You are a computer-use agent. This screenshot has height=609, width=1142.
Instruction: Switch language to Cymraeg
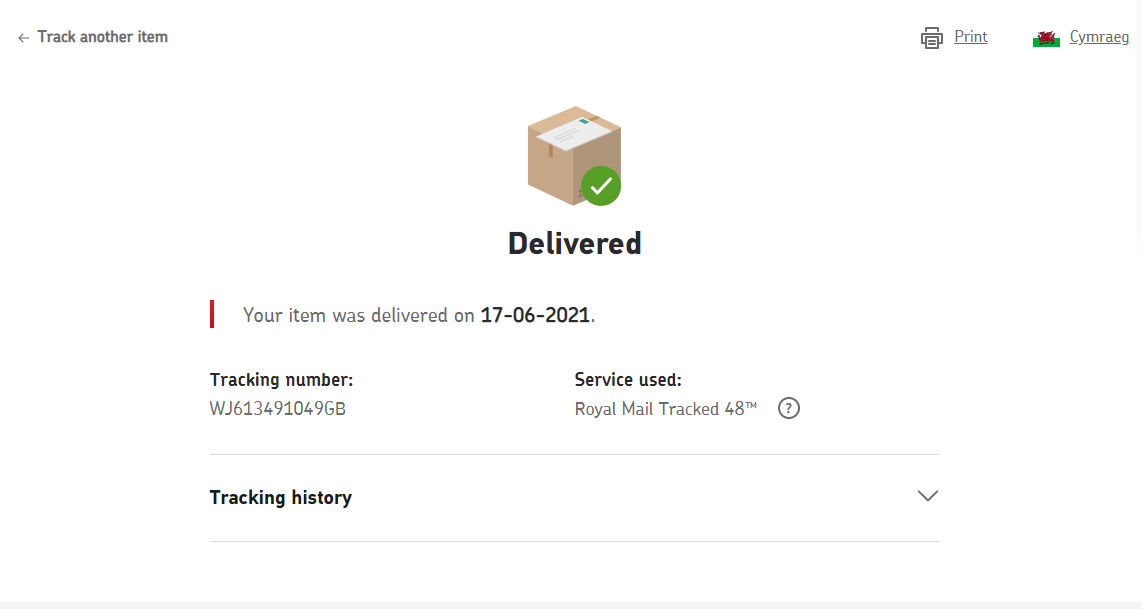pyautogui.click(x=1099, y=37)
